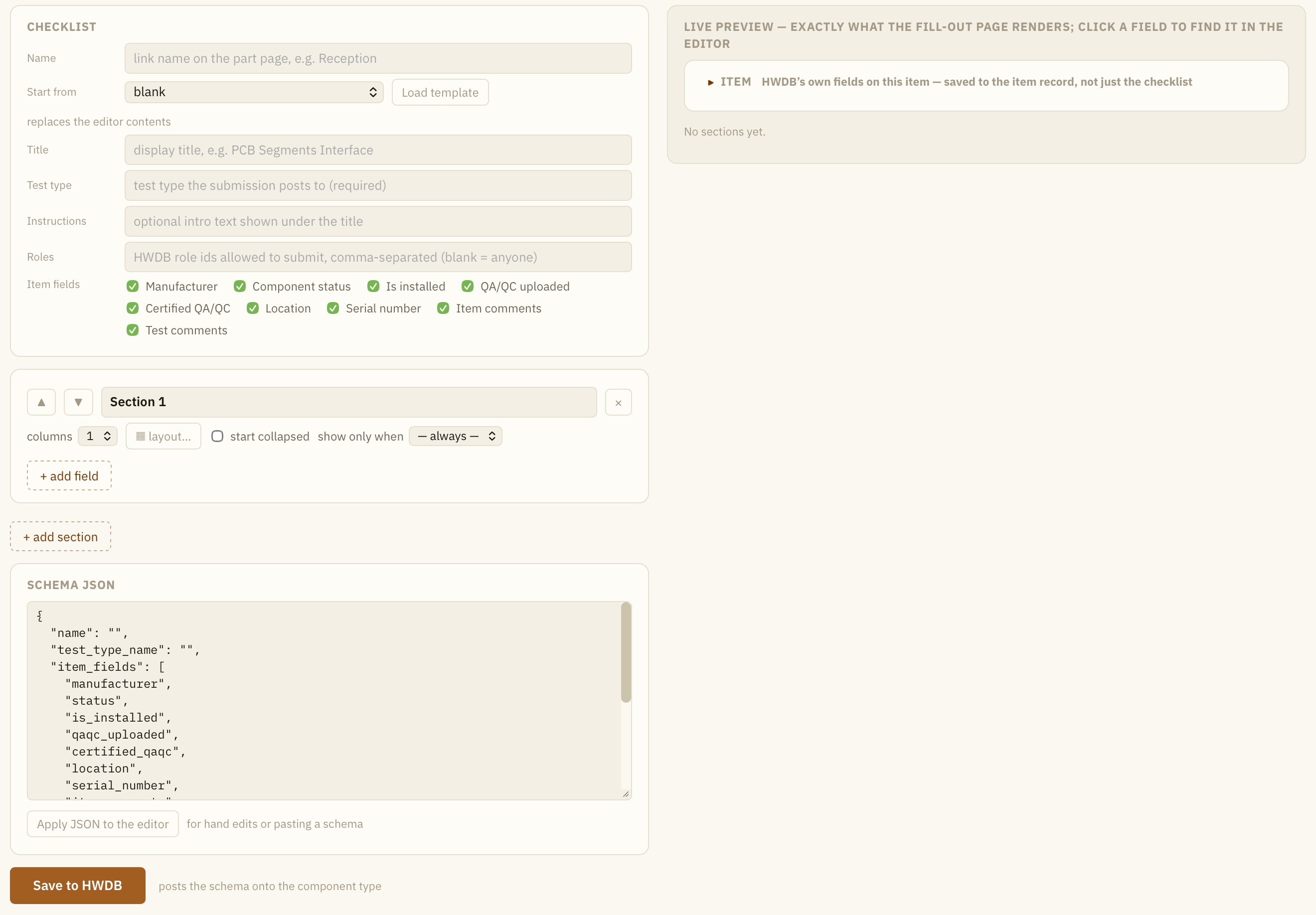Edit the Section 1 title field
Viewport: 1316px width, 915px height.
pyautogui.click(x=349, y=402)
